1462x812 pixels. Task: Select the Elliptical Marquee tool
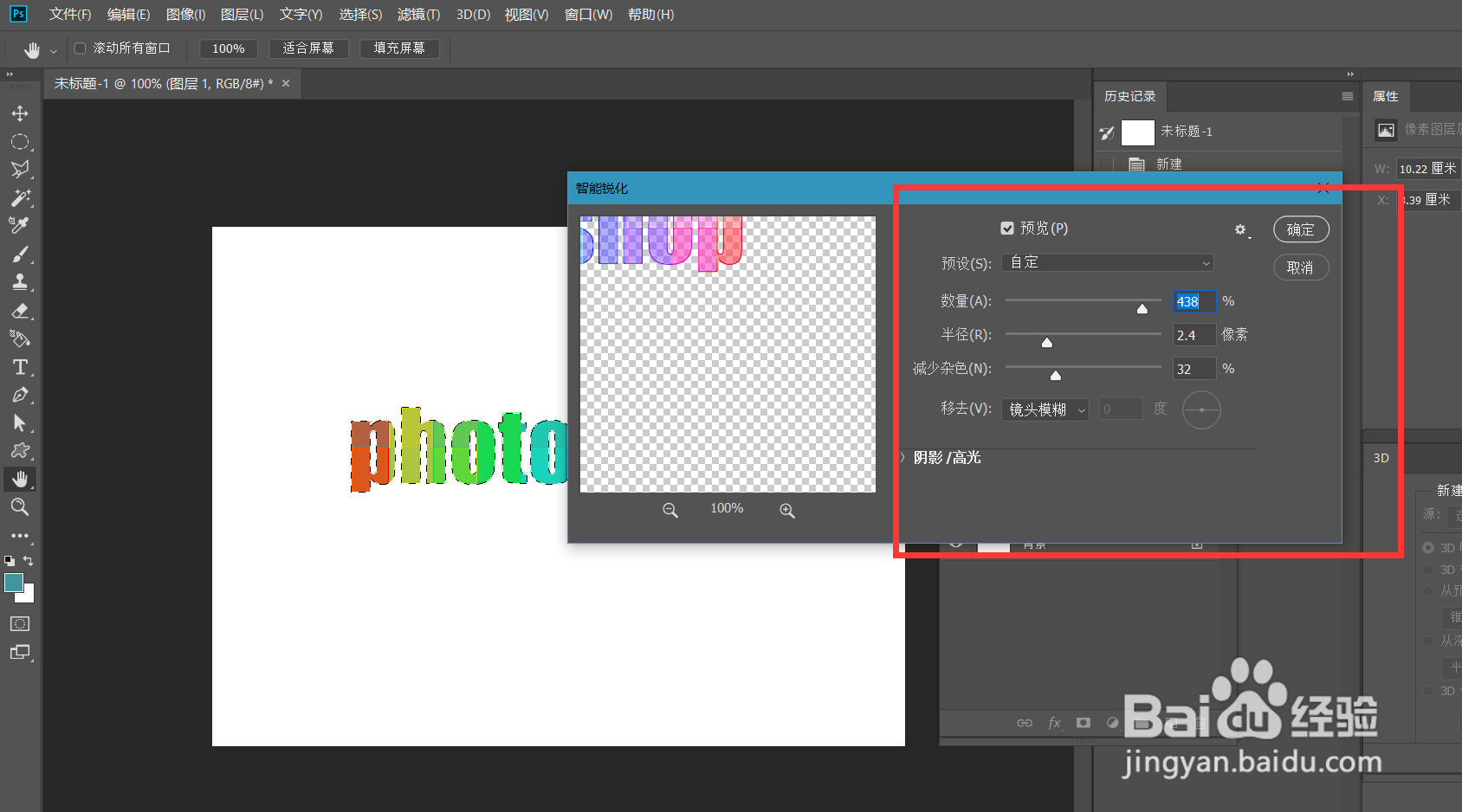point(20,142)
